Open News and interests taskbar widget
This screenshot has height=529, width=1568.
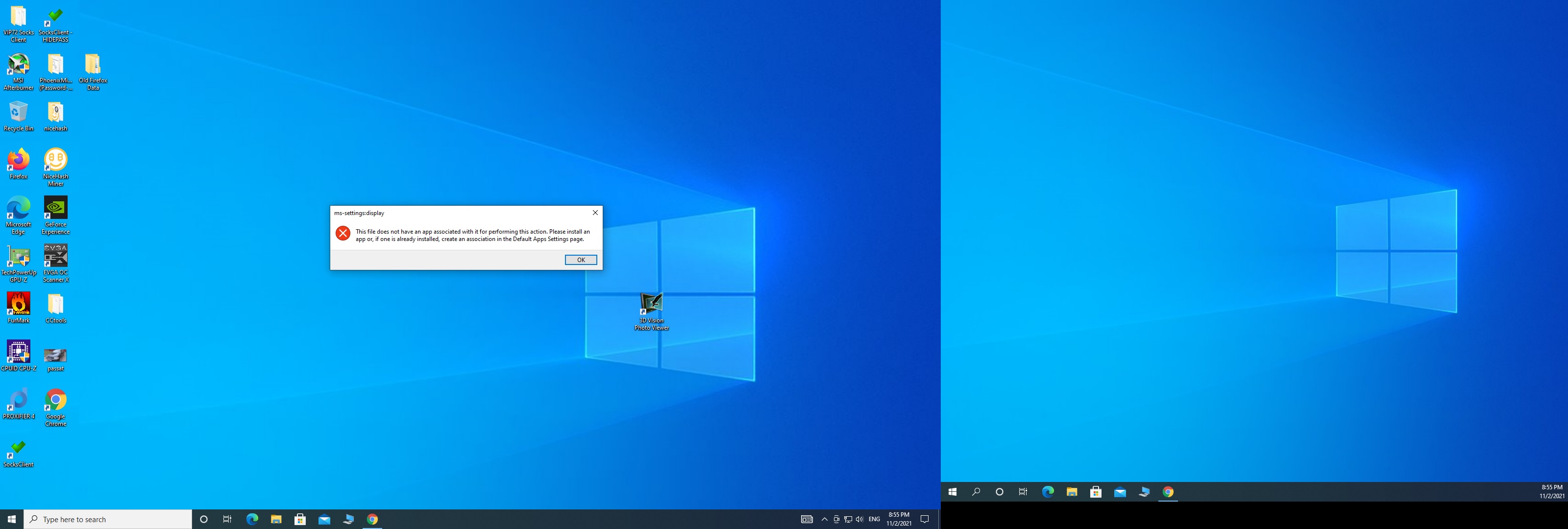[807, 519]
